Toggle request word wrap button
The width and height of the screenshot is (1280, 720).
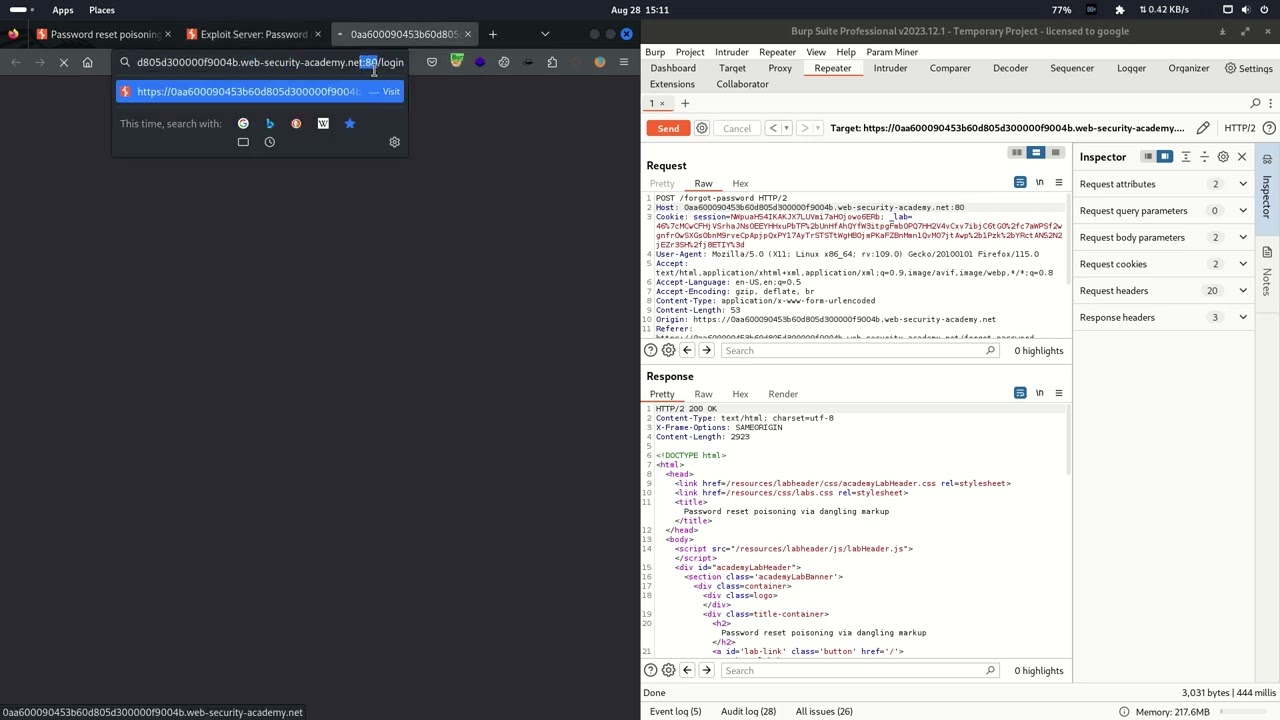(x=1020, y=183)
